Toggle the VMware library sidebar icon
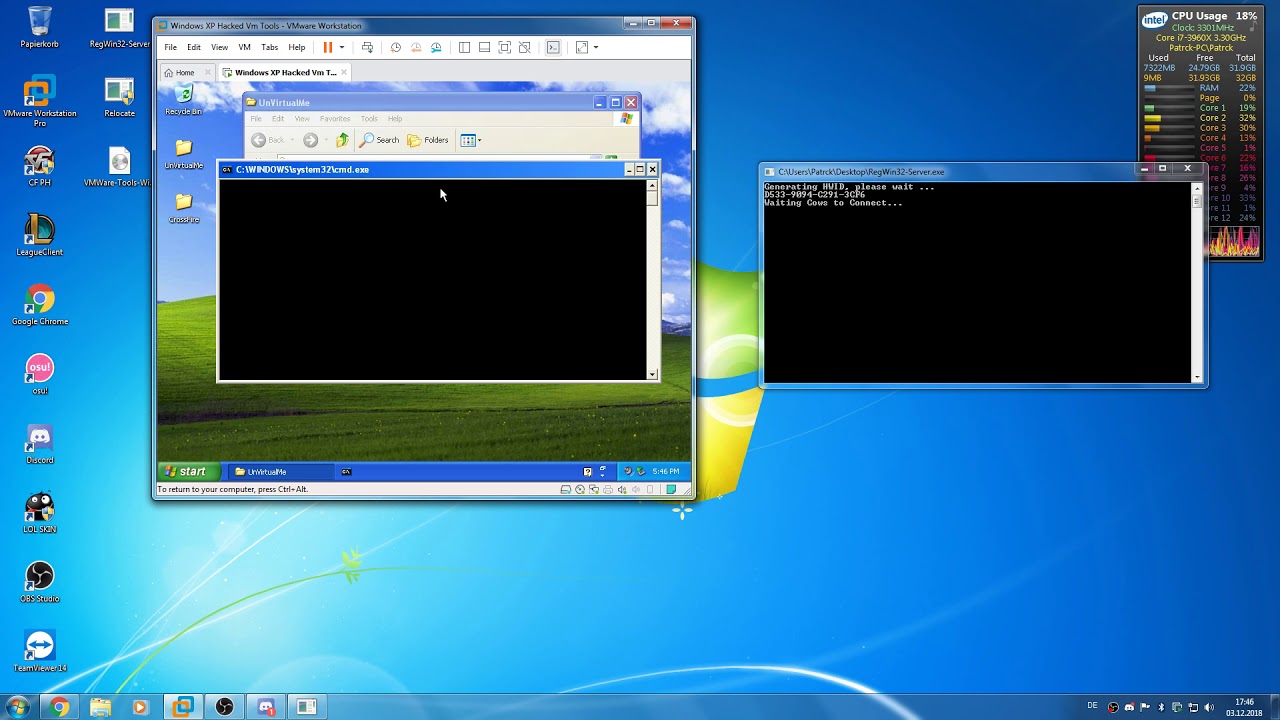Screen dimensions: 1280x720 tap(464, 47)
